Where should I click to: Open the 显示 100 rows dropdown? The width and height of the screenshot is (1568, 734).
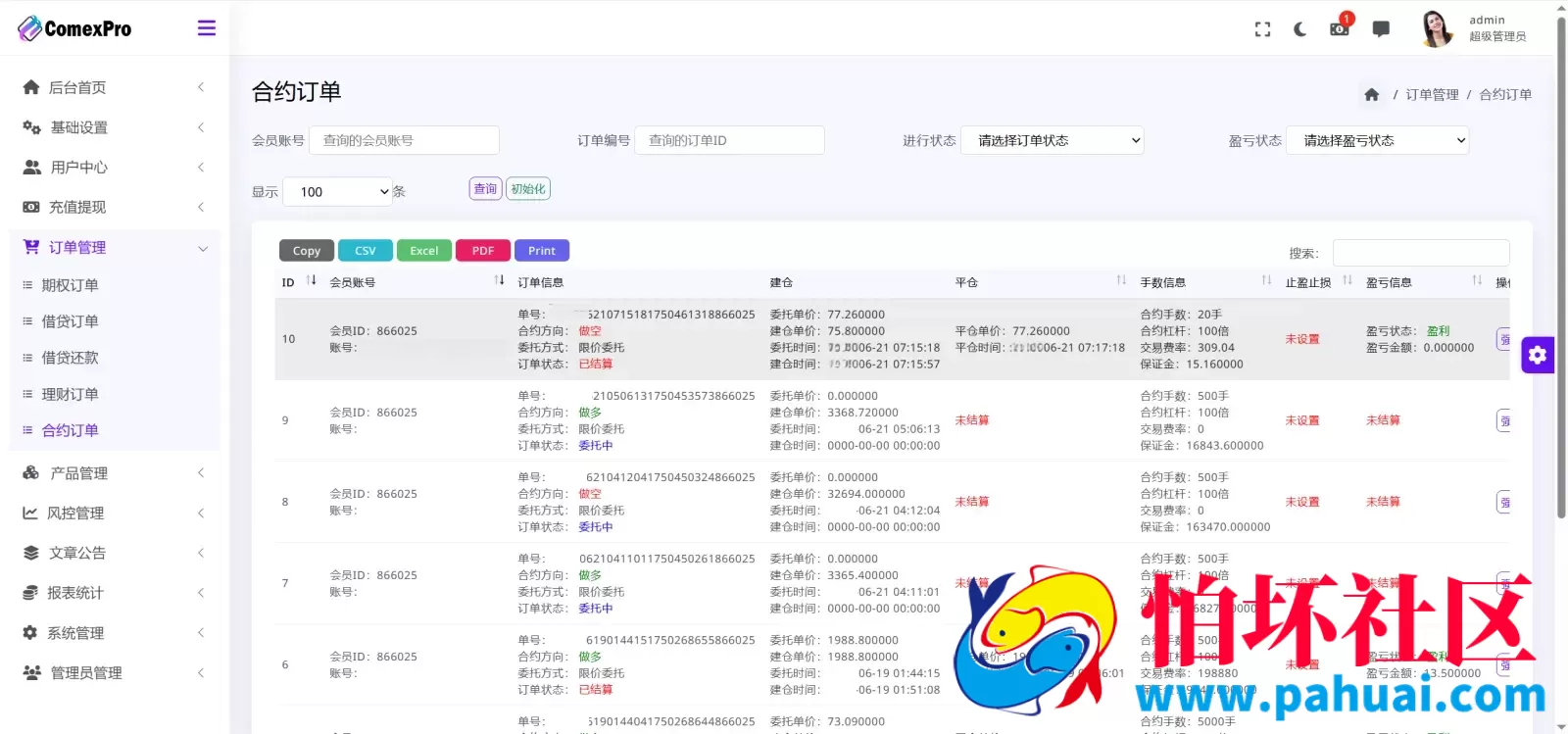click(x=338, y=191)
